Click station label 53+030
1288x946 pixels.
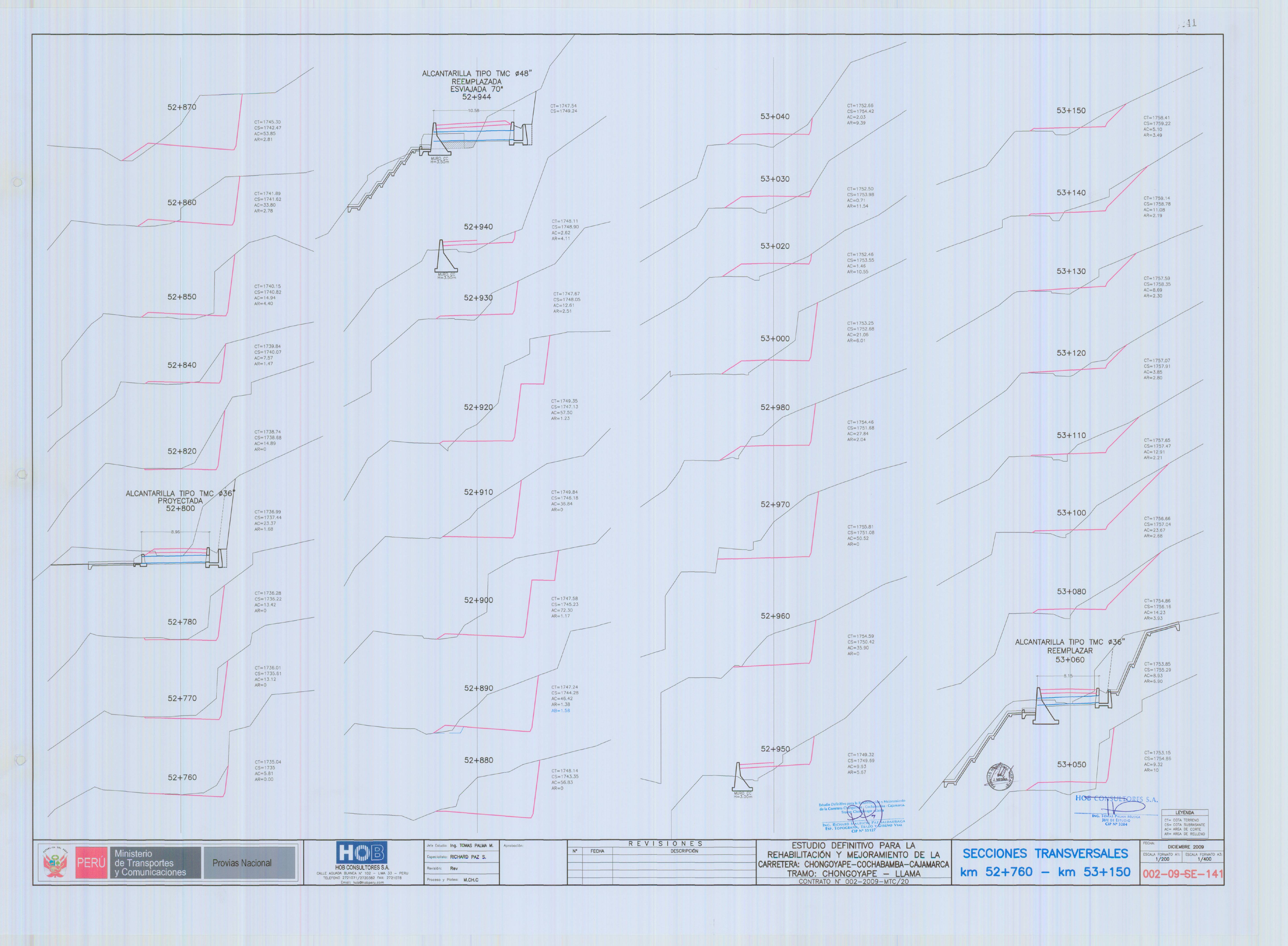(775, 179)
